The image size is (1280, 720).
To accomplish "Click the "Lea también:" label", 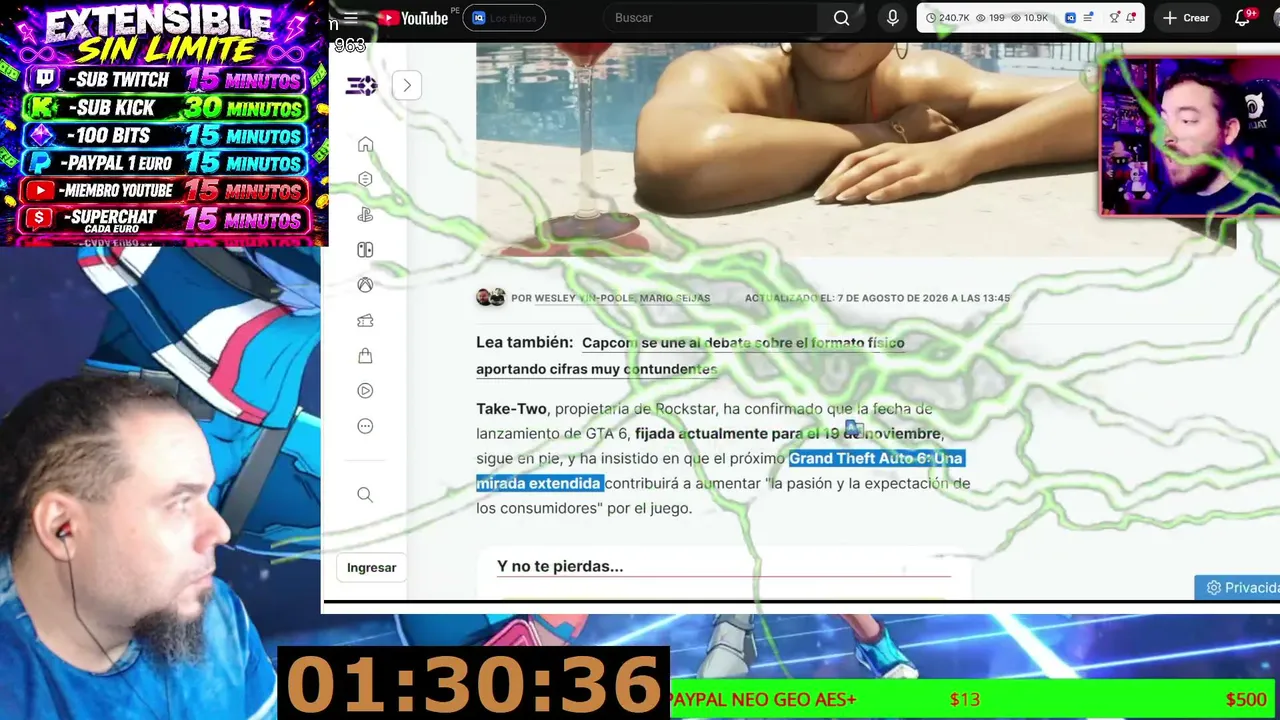I will [525, 342].
